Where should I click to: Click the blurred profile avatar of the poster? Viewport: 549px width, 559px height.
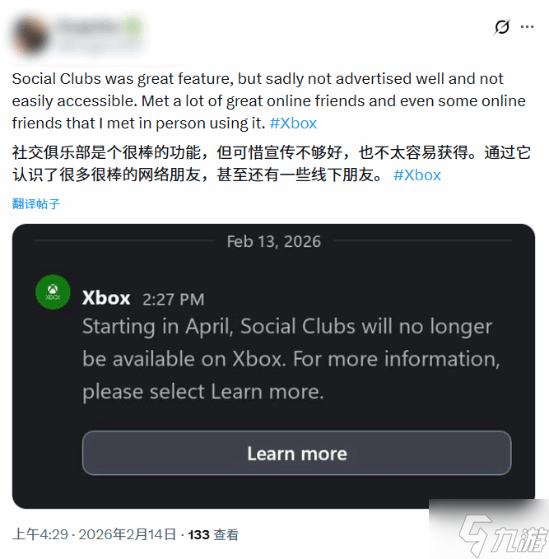coord(31,36)
